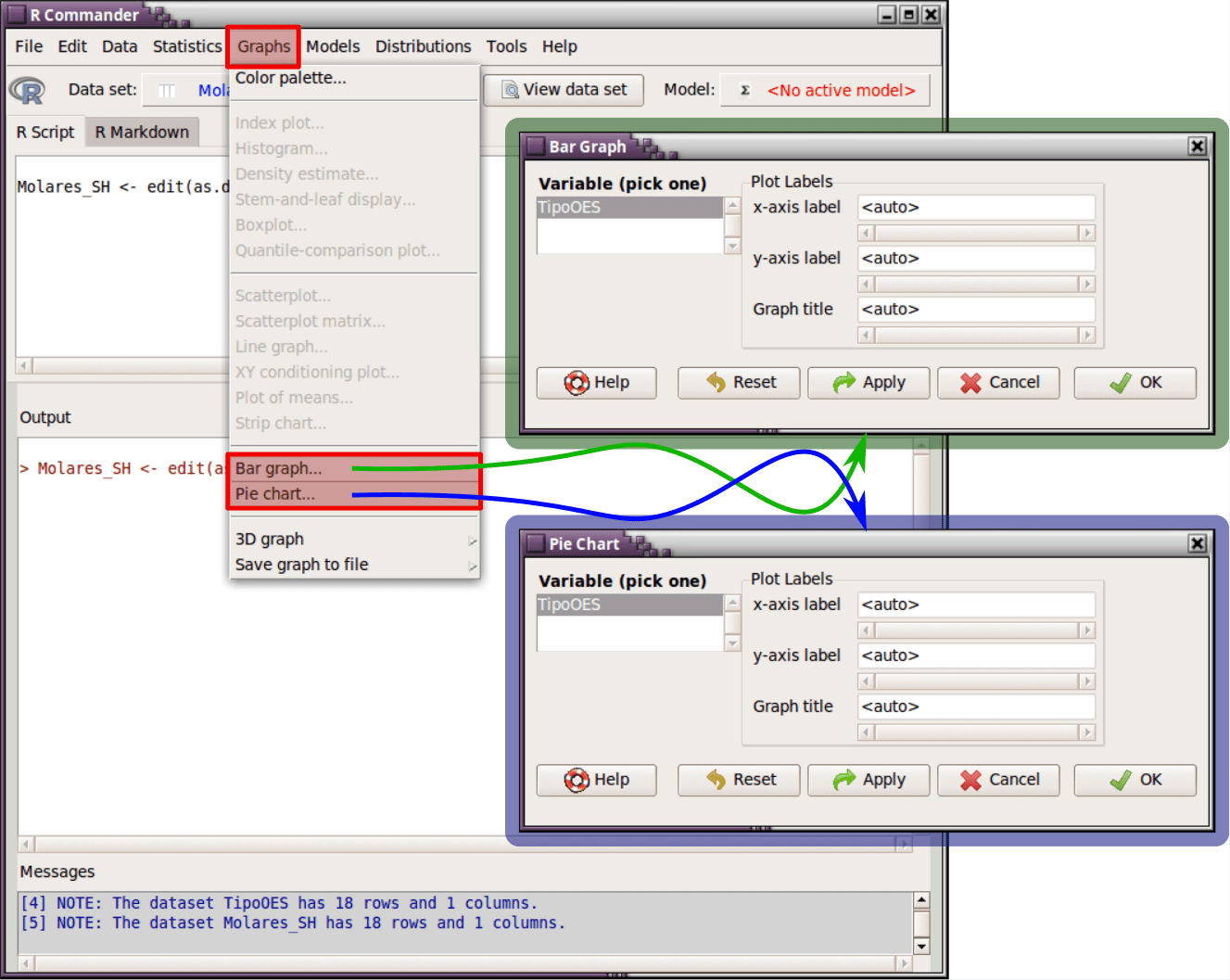This screenshot has height=980, width=1230.
Task: Open the Distributions menu
Action: coord(423,46)
